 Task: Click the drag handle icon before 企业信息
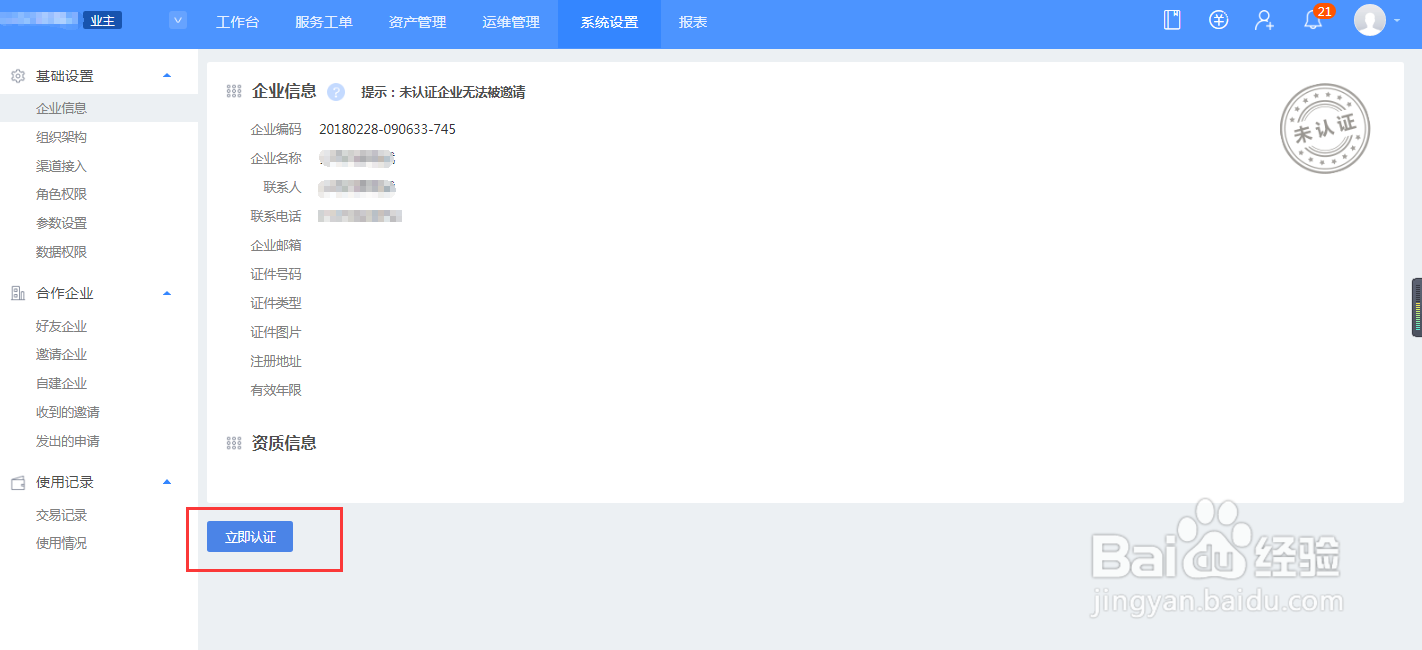(233, 91)
